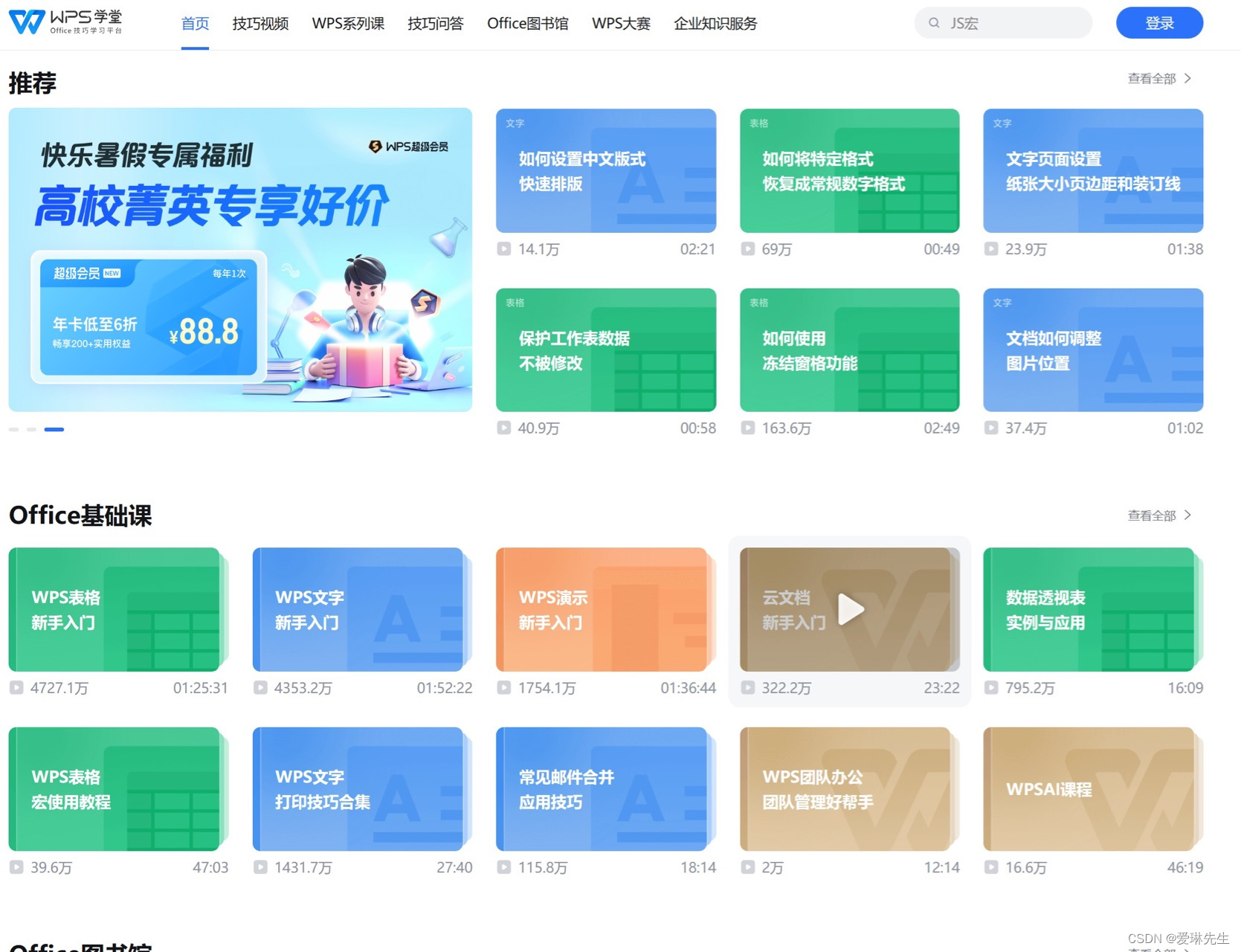This screenshot has height=952, width=1241.
Task: Click the 推荐 section heading
Action: [x=33, y=83]
